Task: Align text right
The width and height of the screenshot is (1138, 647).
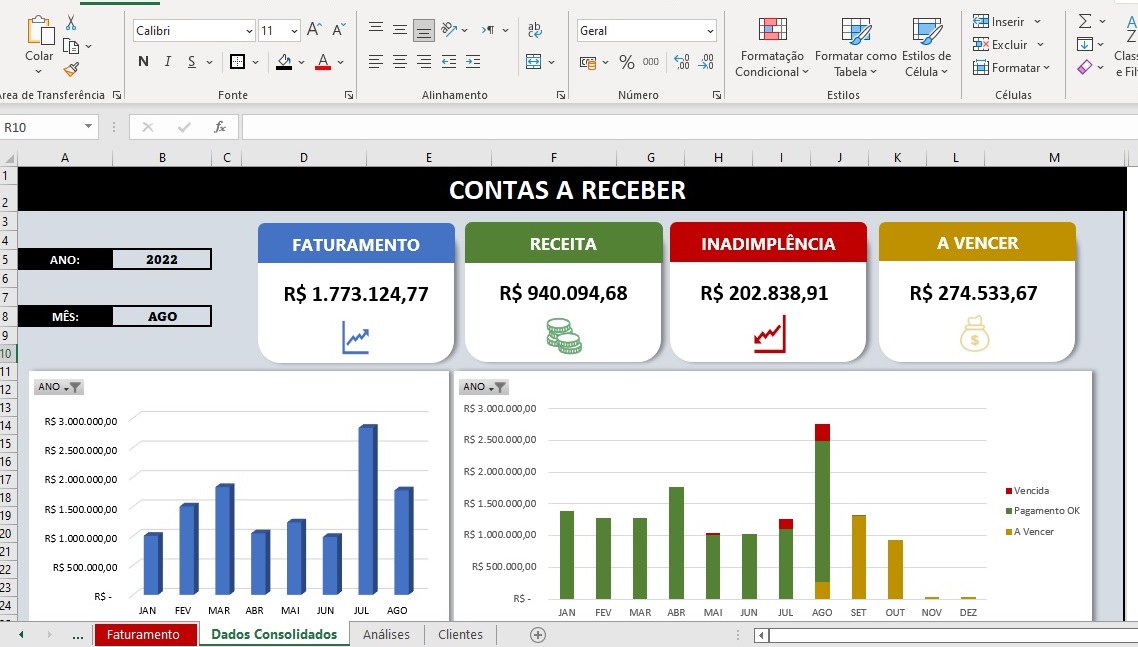Action: (x=424, y=62)
